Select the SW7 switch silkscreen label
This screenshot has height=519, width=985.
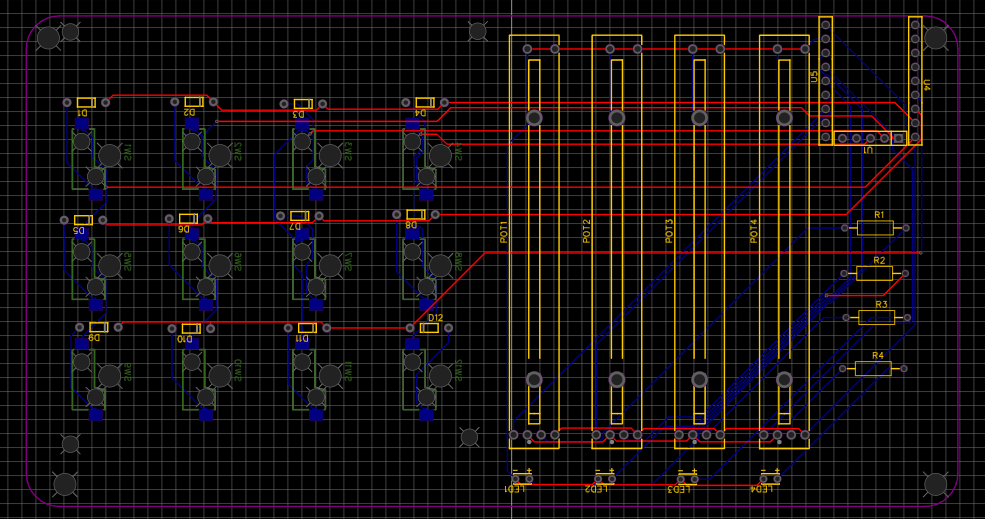pyautogui.click(x=348, y=263)
